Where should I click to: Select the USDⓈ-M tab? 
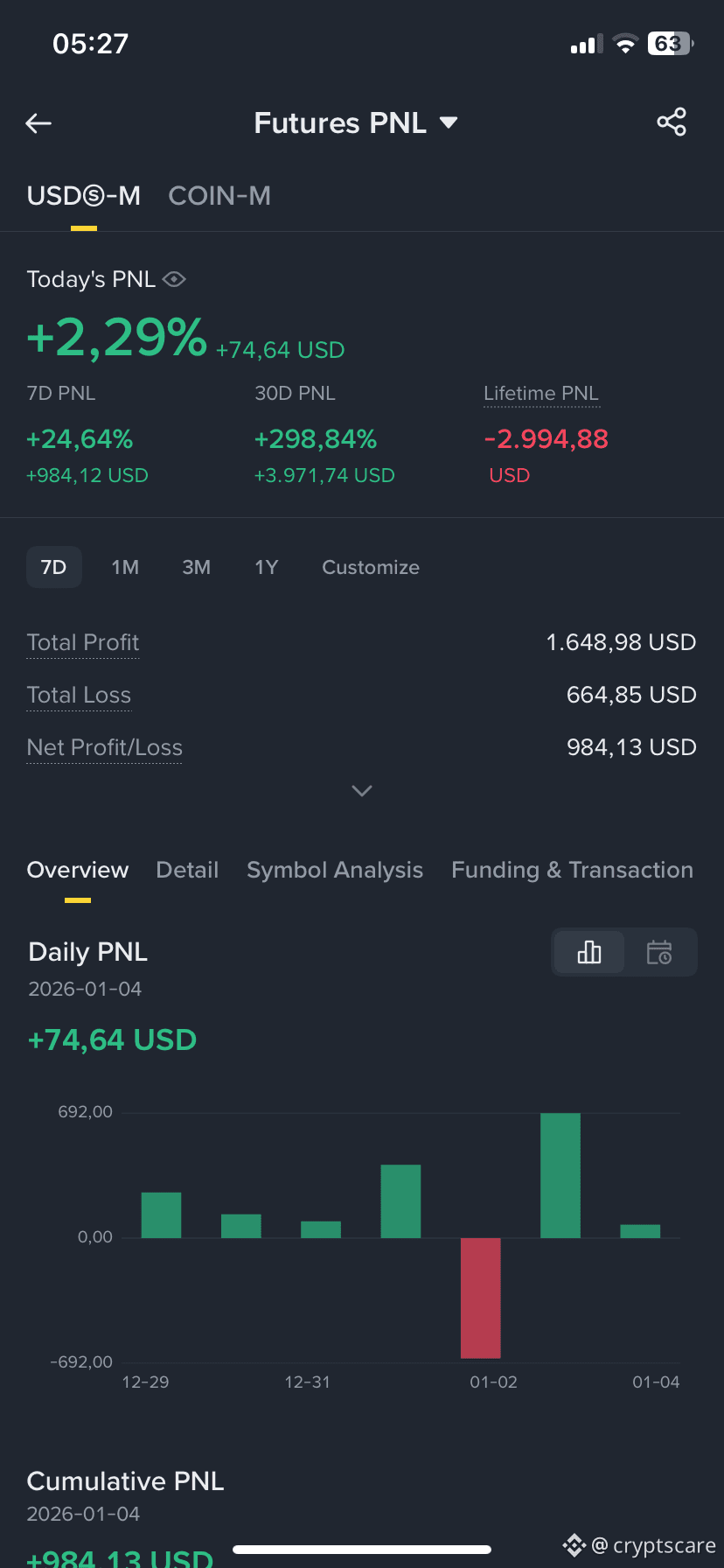(x=84, y=196)
